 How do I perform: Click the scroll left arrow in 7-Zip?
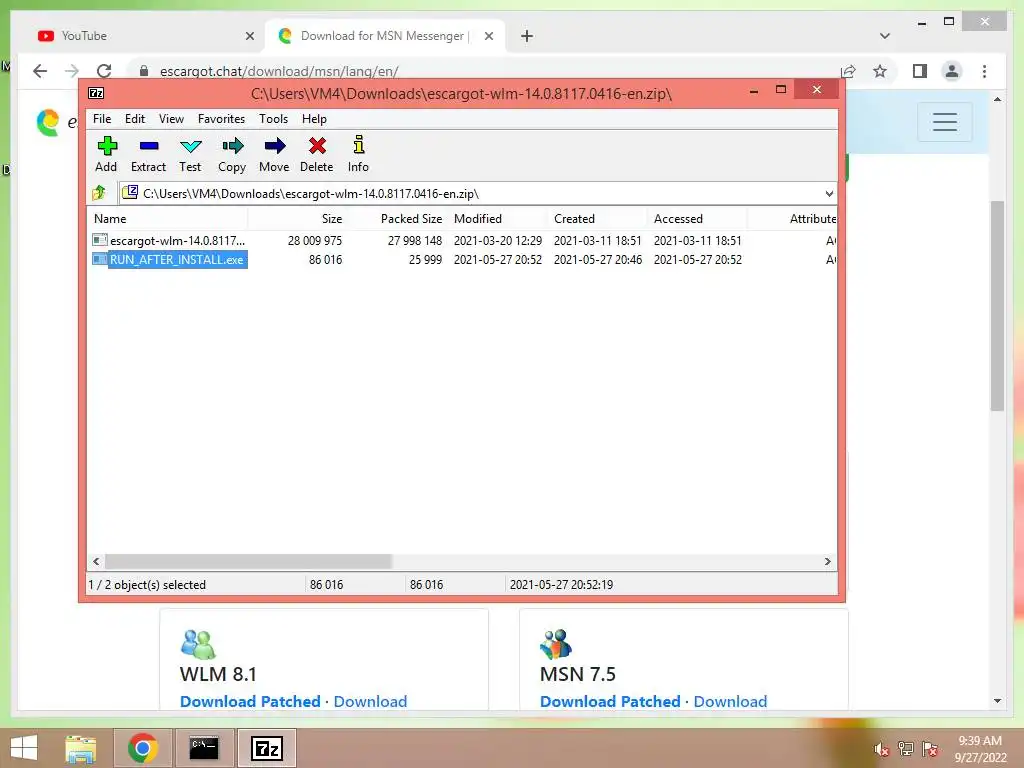tap(96, 561)
